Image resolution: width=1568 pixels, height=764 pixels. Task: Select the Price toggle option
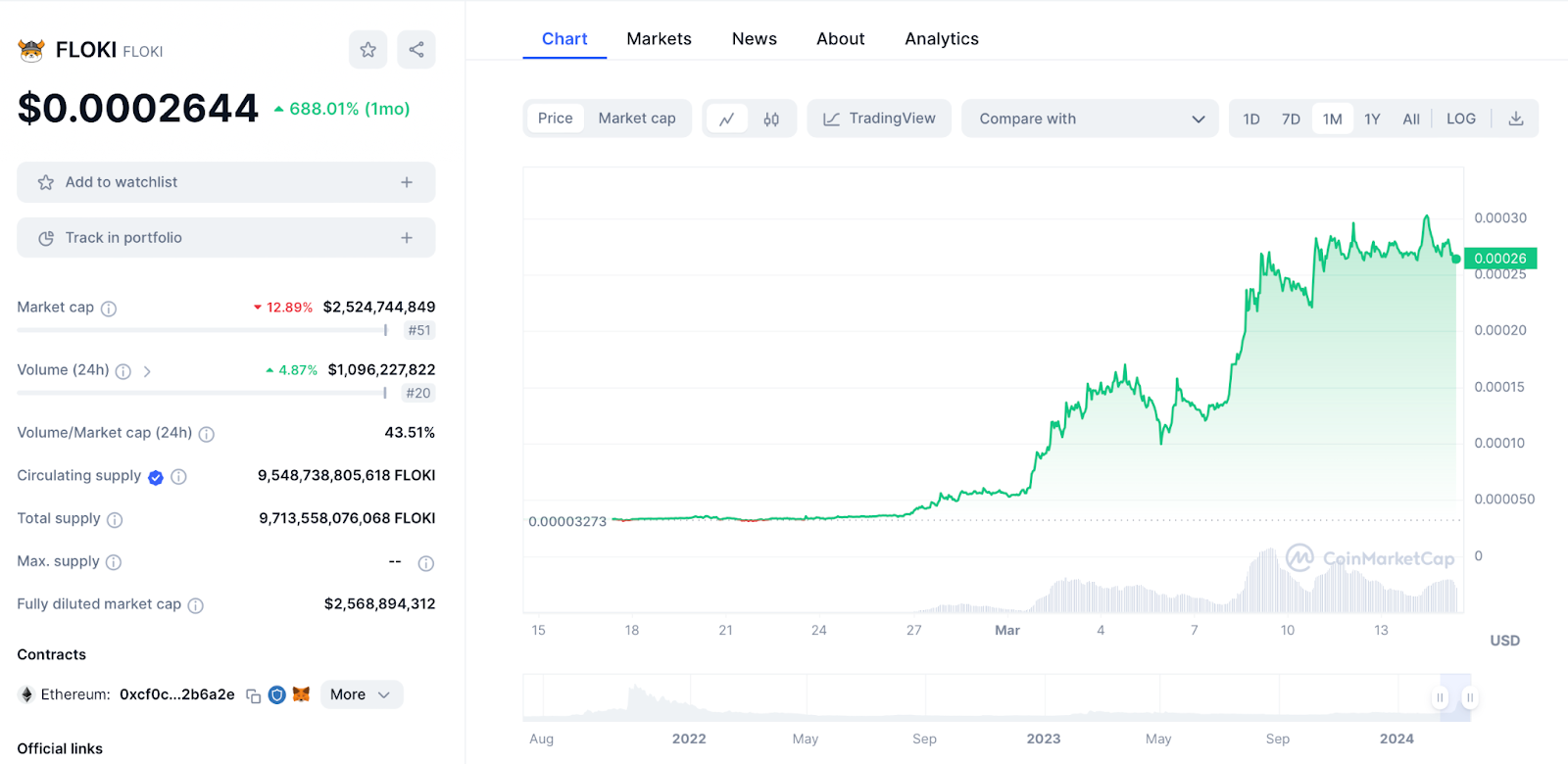555,119
